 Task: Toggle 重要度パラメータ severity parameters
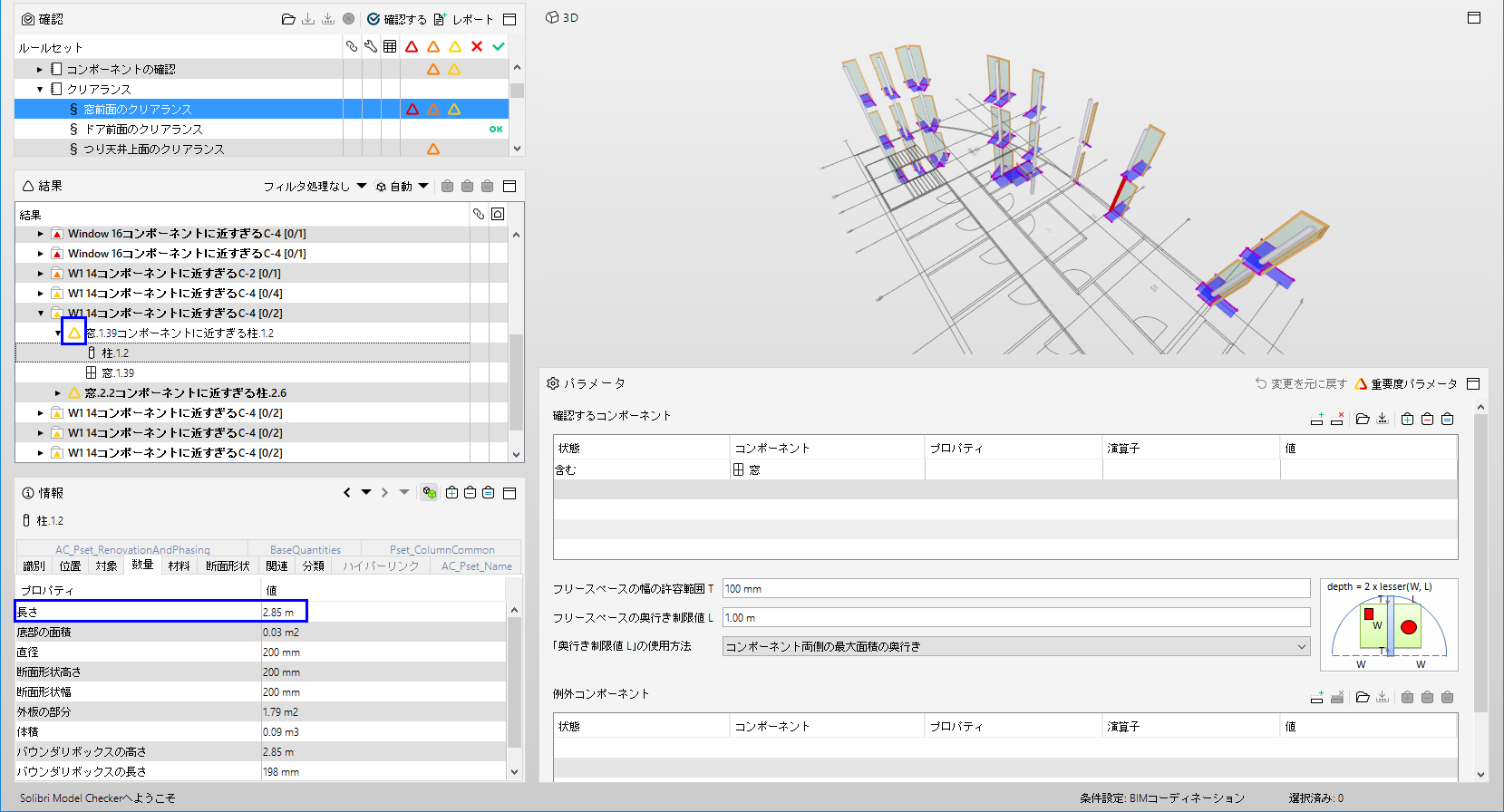(x=1405, y=384)
